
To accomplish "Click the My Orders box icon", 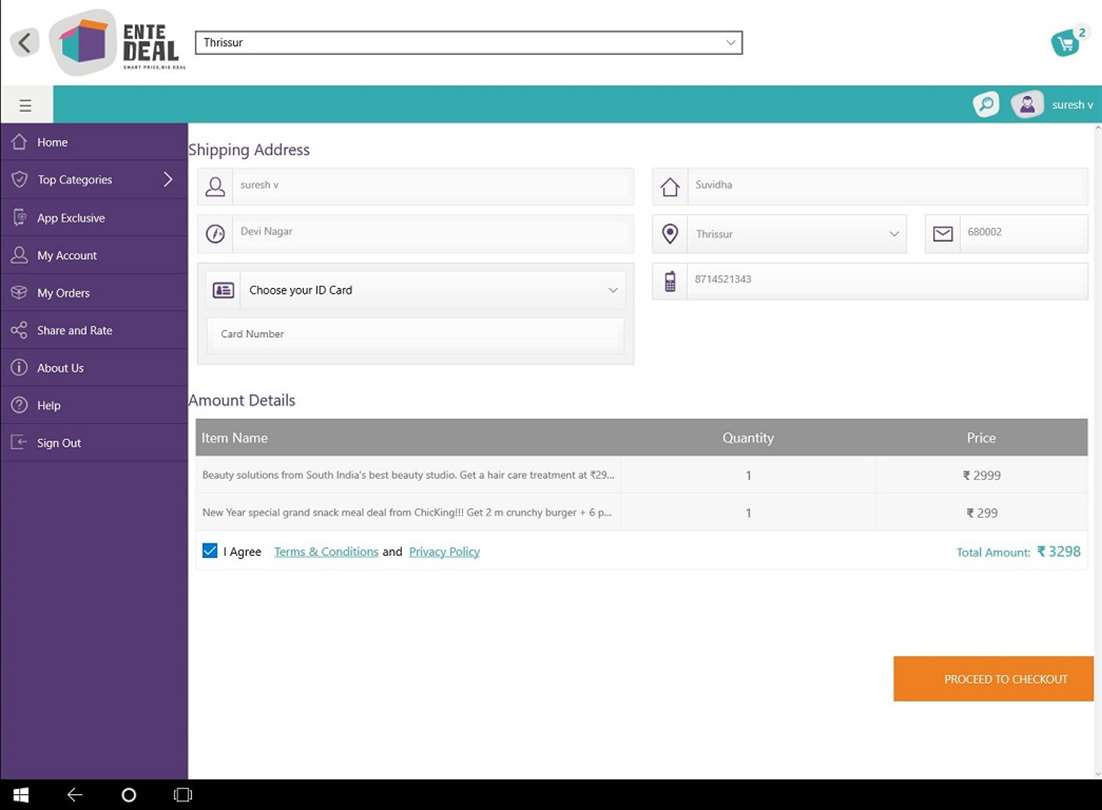I will coord(19,292).
